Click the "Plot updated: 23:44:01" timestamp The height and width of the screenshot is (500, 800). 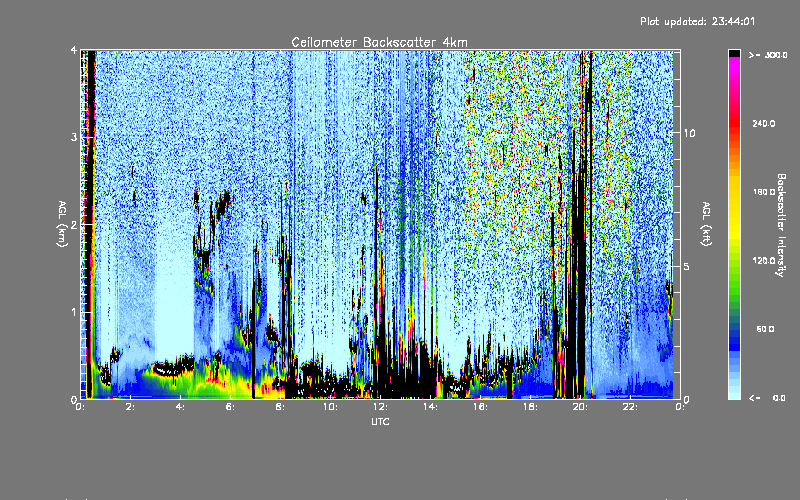point(697,21)
